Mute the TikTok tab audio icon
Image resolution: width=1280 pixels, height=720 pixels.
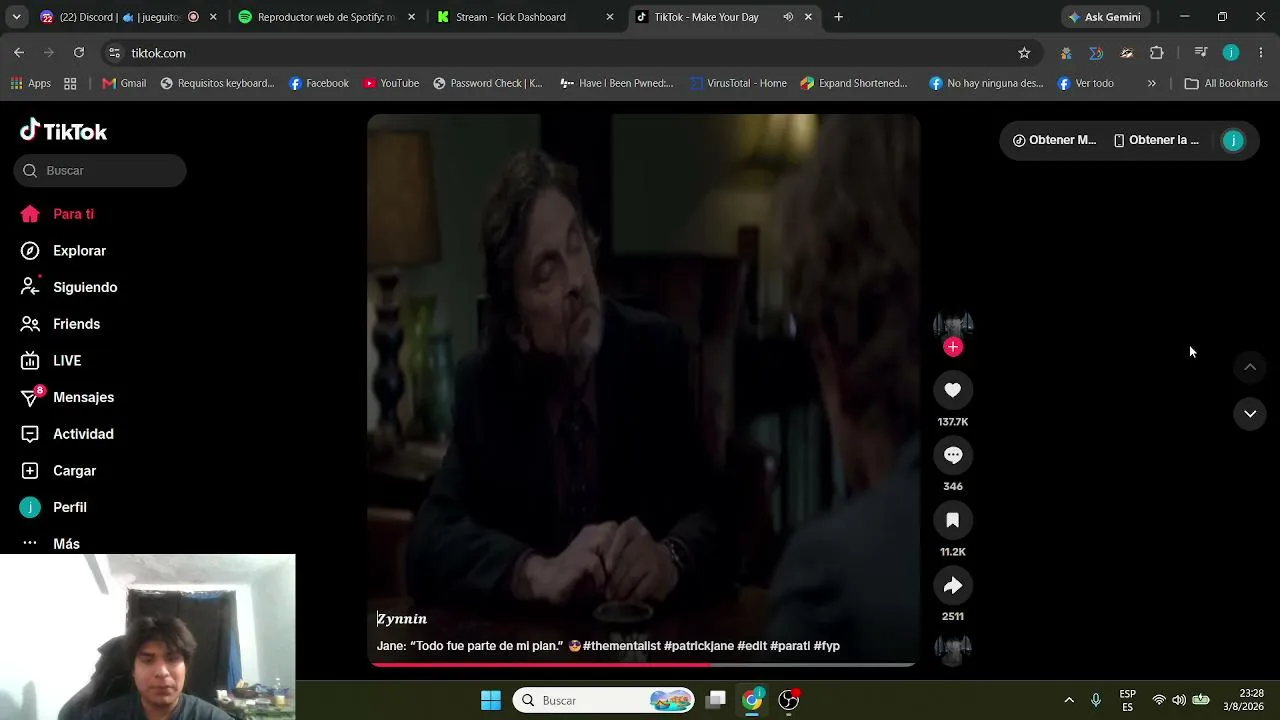(x=788, y=17)
